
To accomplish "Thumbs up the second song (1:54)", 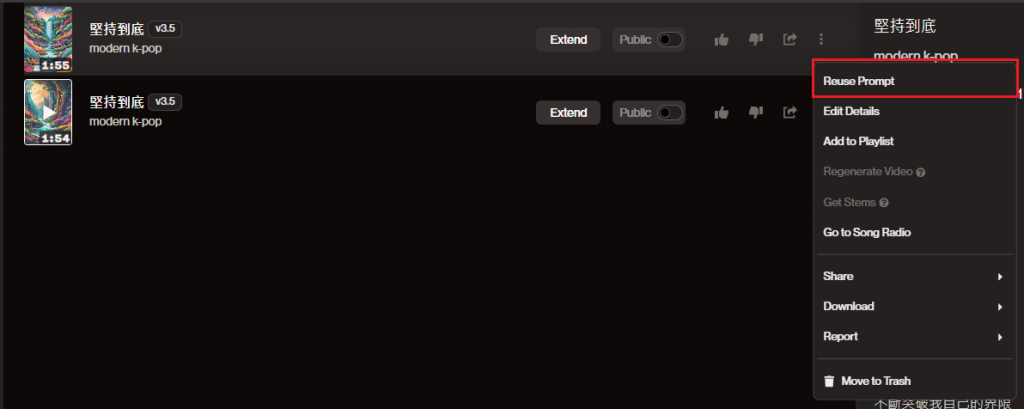I will 721,113.
